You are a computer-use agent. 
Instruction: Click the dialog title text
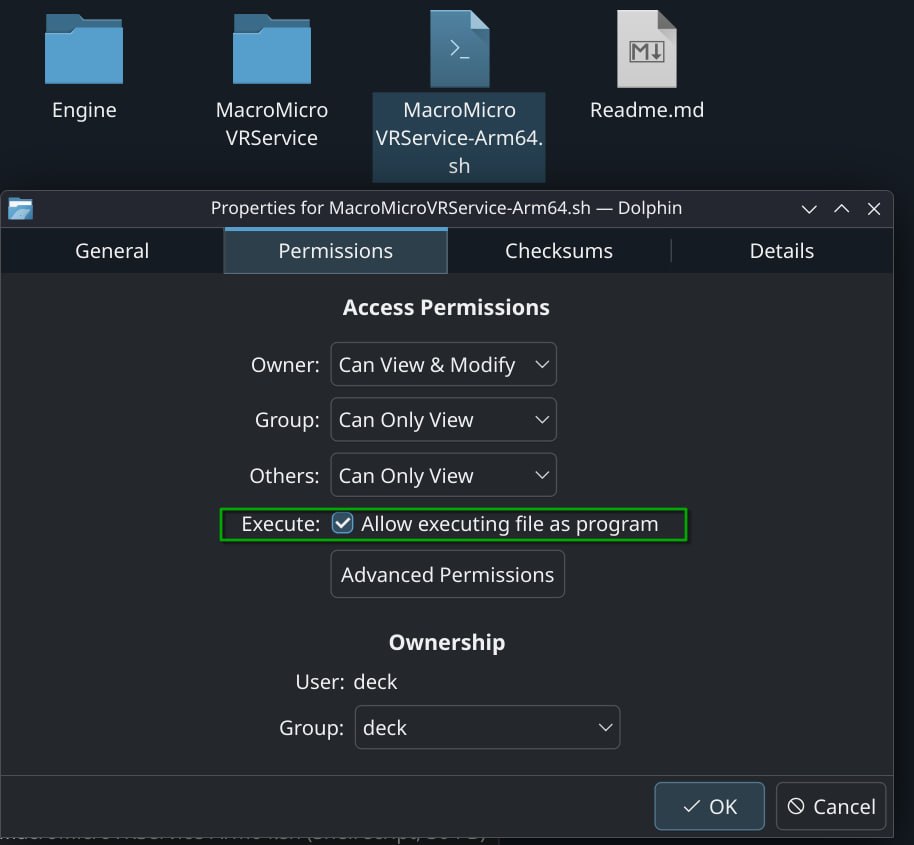tap(447, 208)
